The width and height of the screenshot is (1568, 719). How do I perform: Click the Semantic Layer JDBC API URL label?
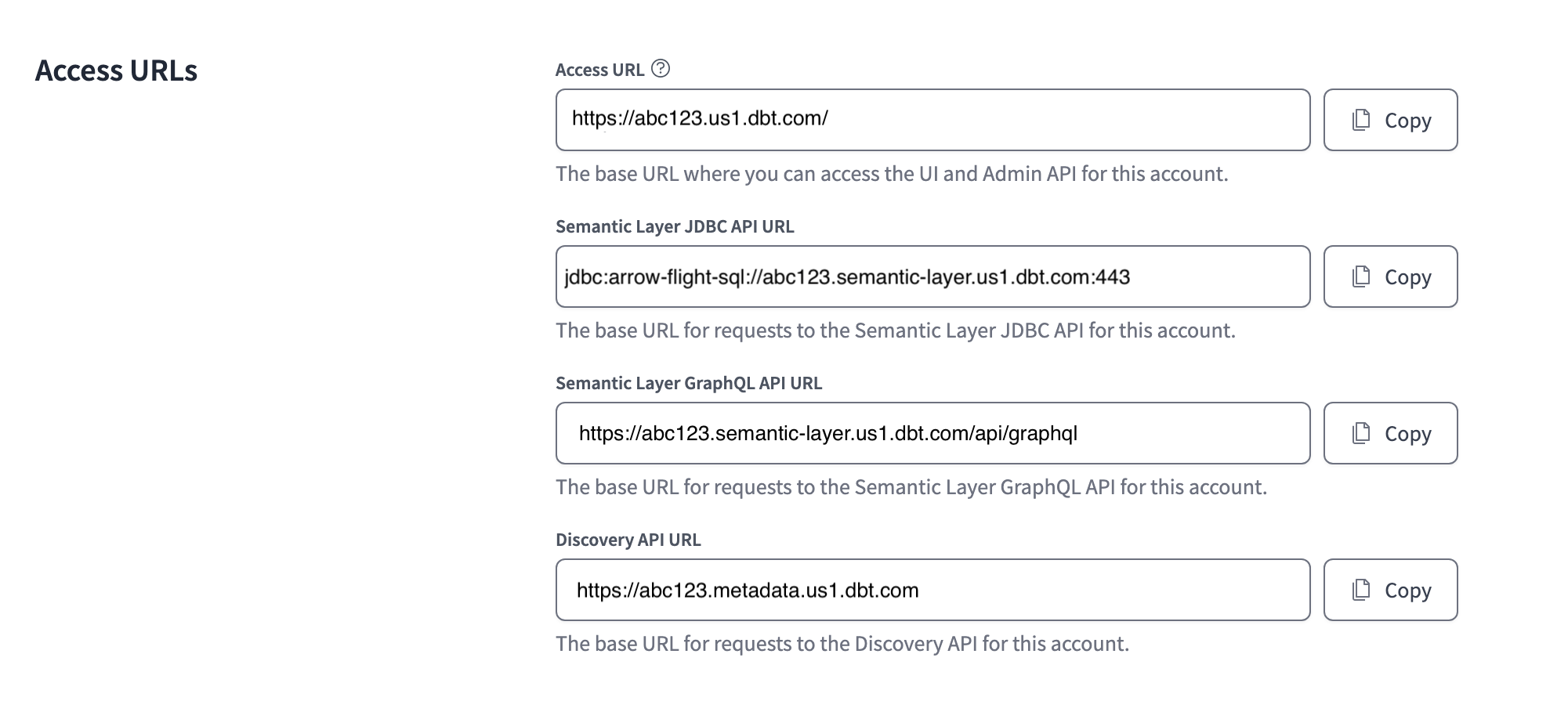point(675,227)
